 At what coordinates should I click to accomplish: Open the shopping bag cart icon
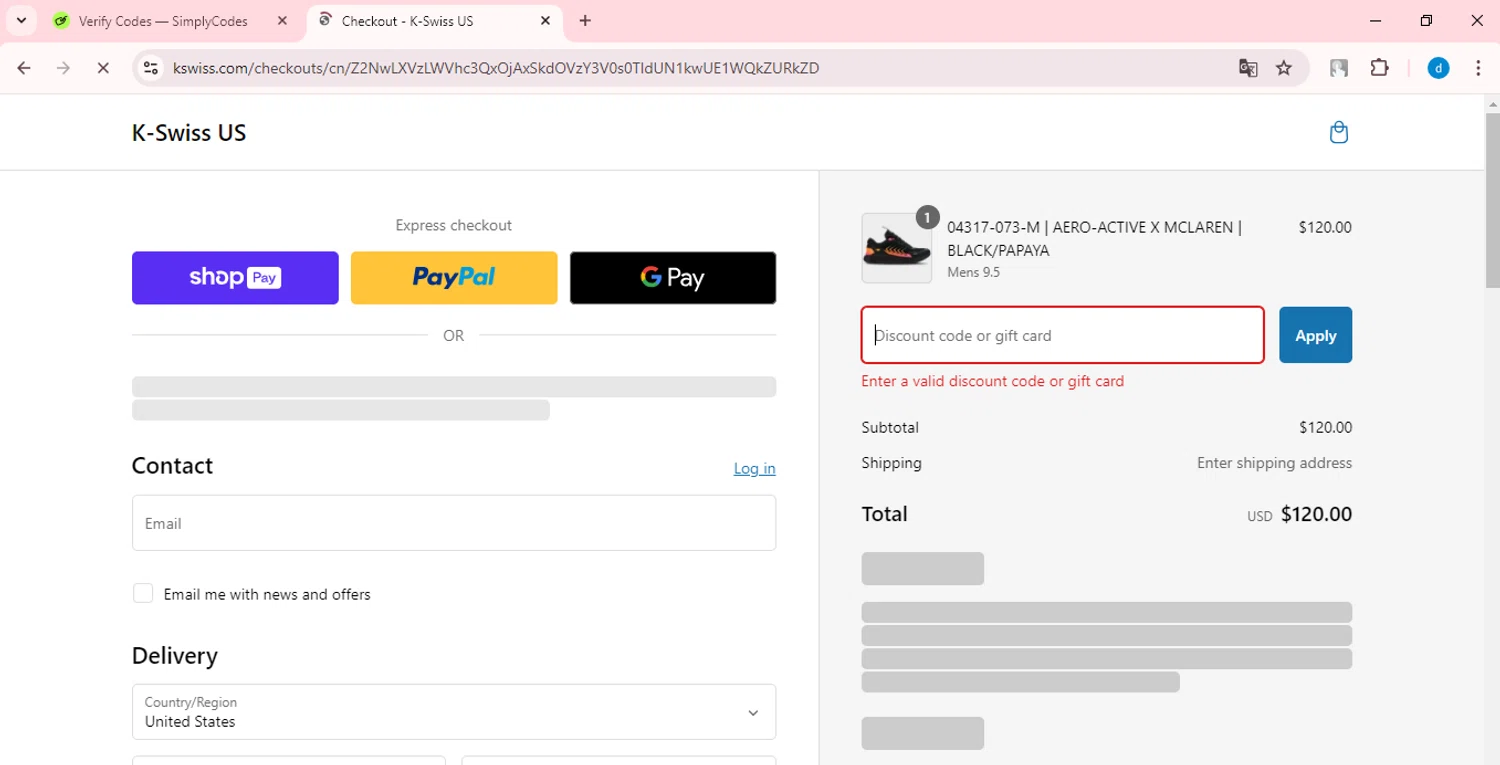(x=1339, y=132)
